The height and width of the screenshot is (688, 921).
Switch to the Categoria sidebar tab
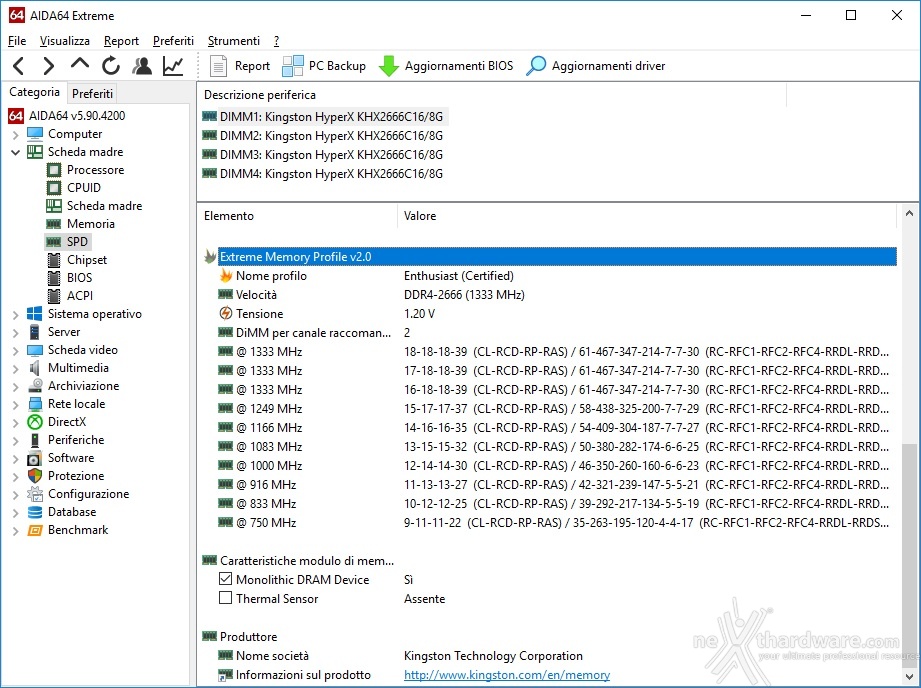34,92
